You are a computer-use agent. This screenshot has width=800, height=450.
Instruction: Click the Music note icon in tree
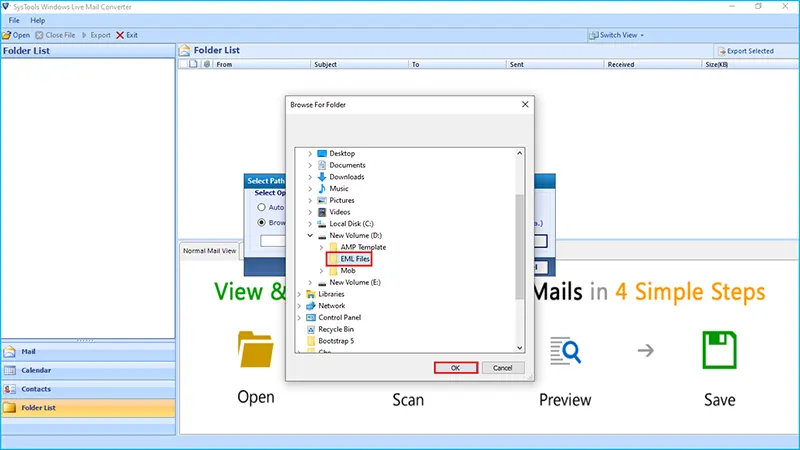[x=322, y=188]
